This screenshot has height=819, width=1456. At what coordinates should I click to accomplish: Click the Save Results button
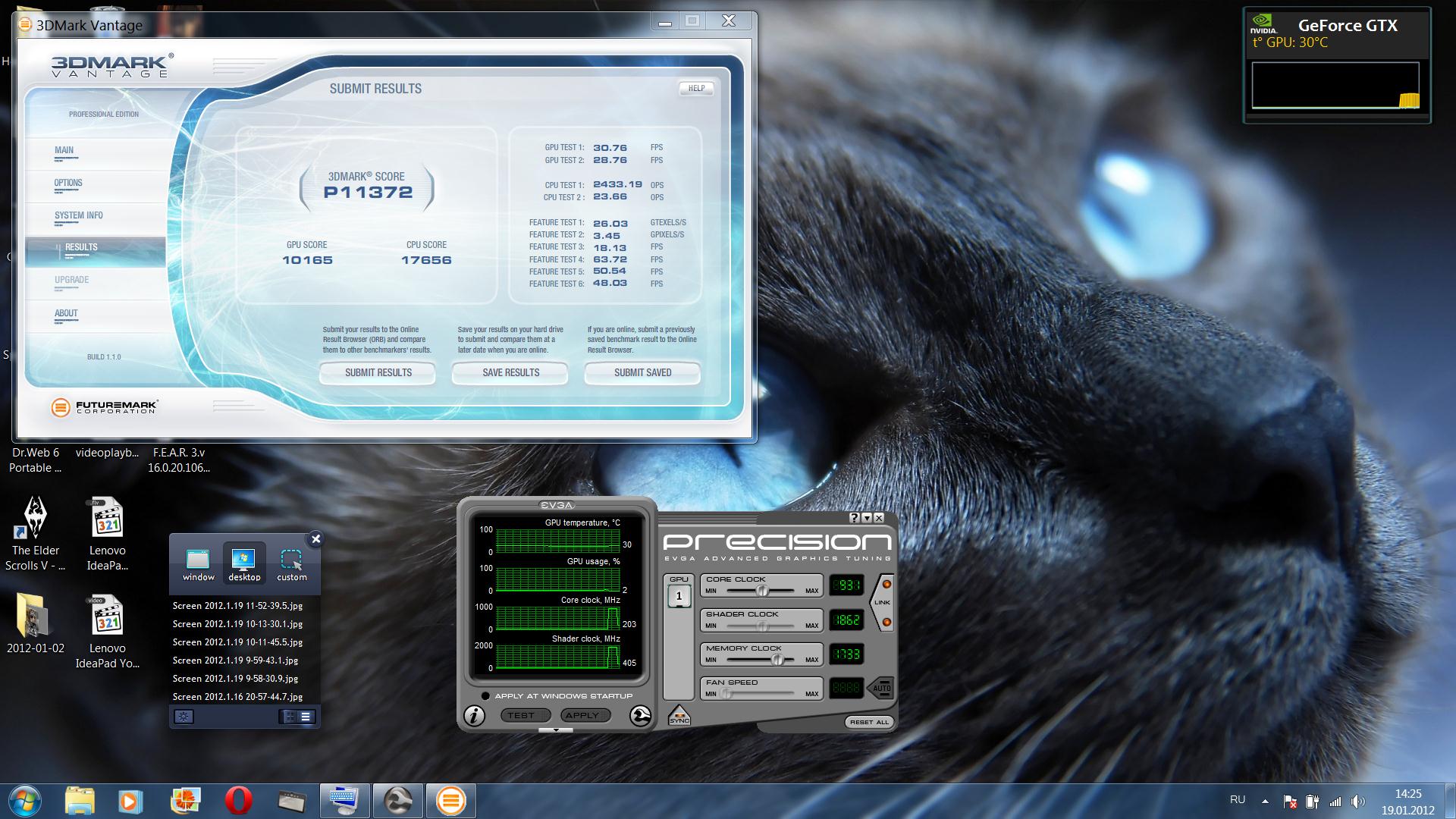pyautogui.click(x=510, y=372)
